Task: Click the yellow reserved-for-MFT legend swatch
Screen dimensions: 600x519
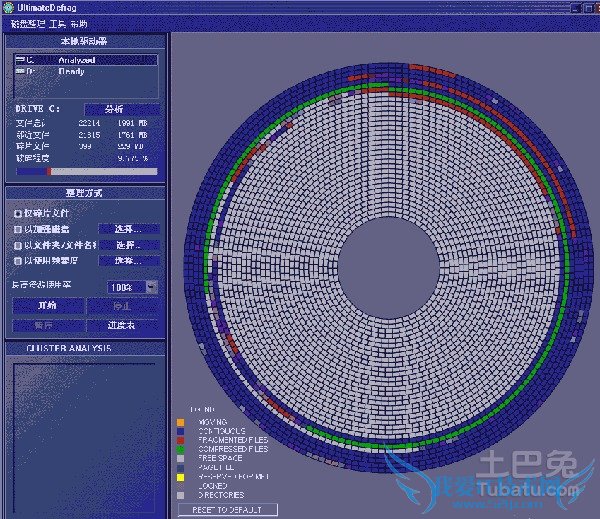Action: [x=181, y=477]
